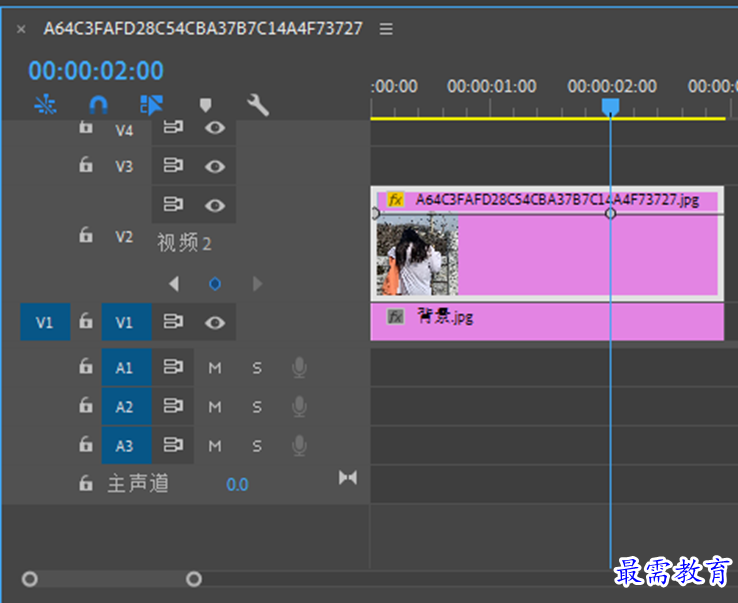The height and width of the screenshot is (603, 738).
Task: Target track V1 header label
Action: point(127,322)
